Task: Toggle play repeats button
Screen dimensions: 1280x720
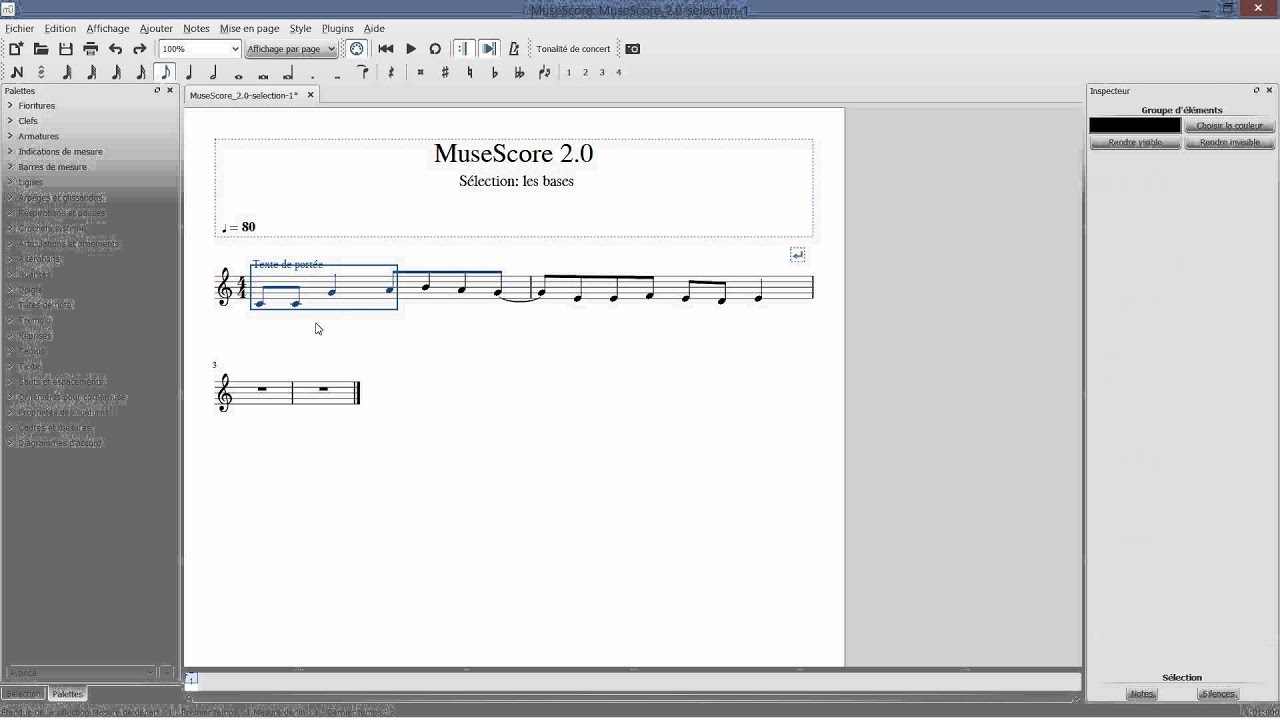Action: 463,49
